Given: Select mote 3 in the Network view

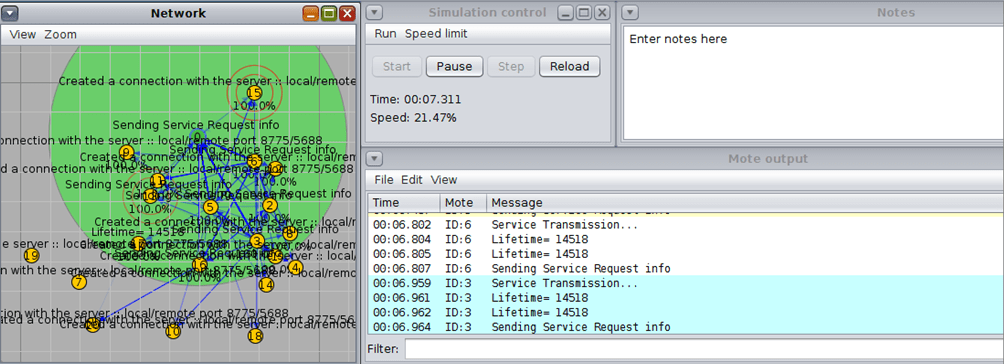Looking at the screenshot, I should coord(257,241).
